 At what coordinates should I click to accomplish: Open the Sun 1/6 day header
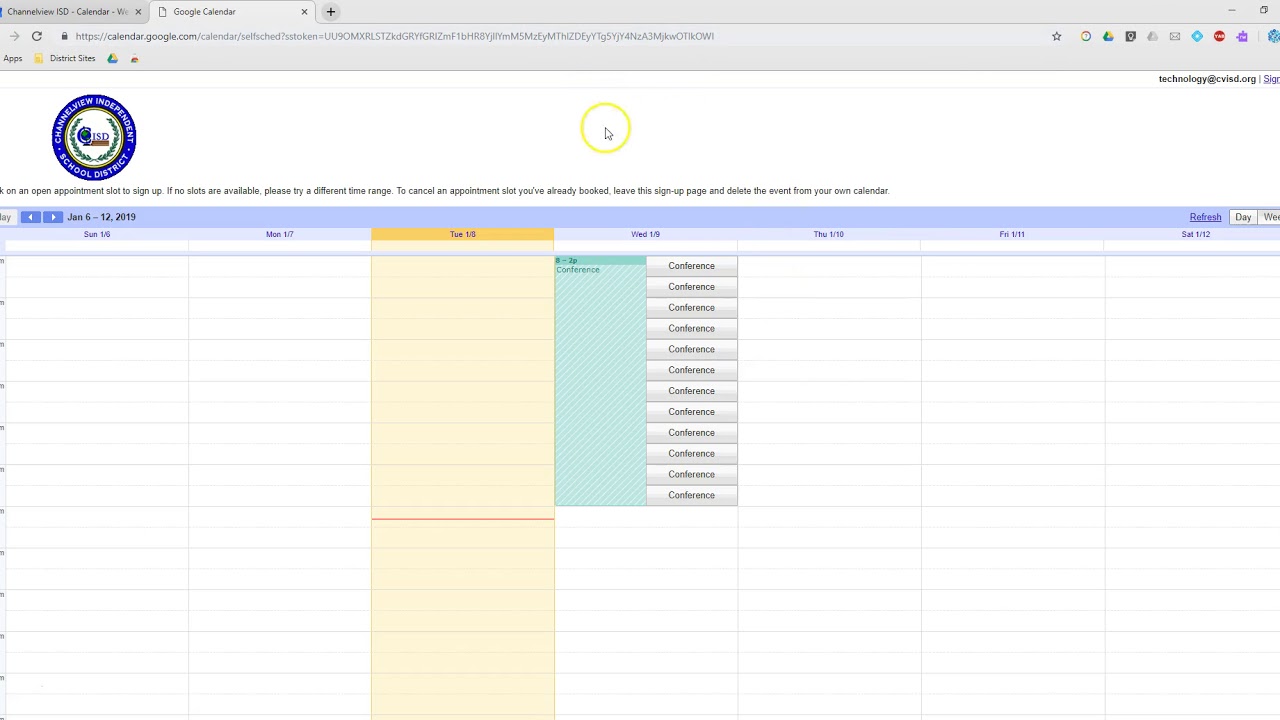(x=97, y=234)
